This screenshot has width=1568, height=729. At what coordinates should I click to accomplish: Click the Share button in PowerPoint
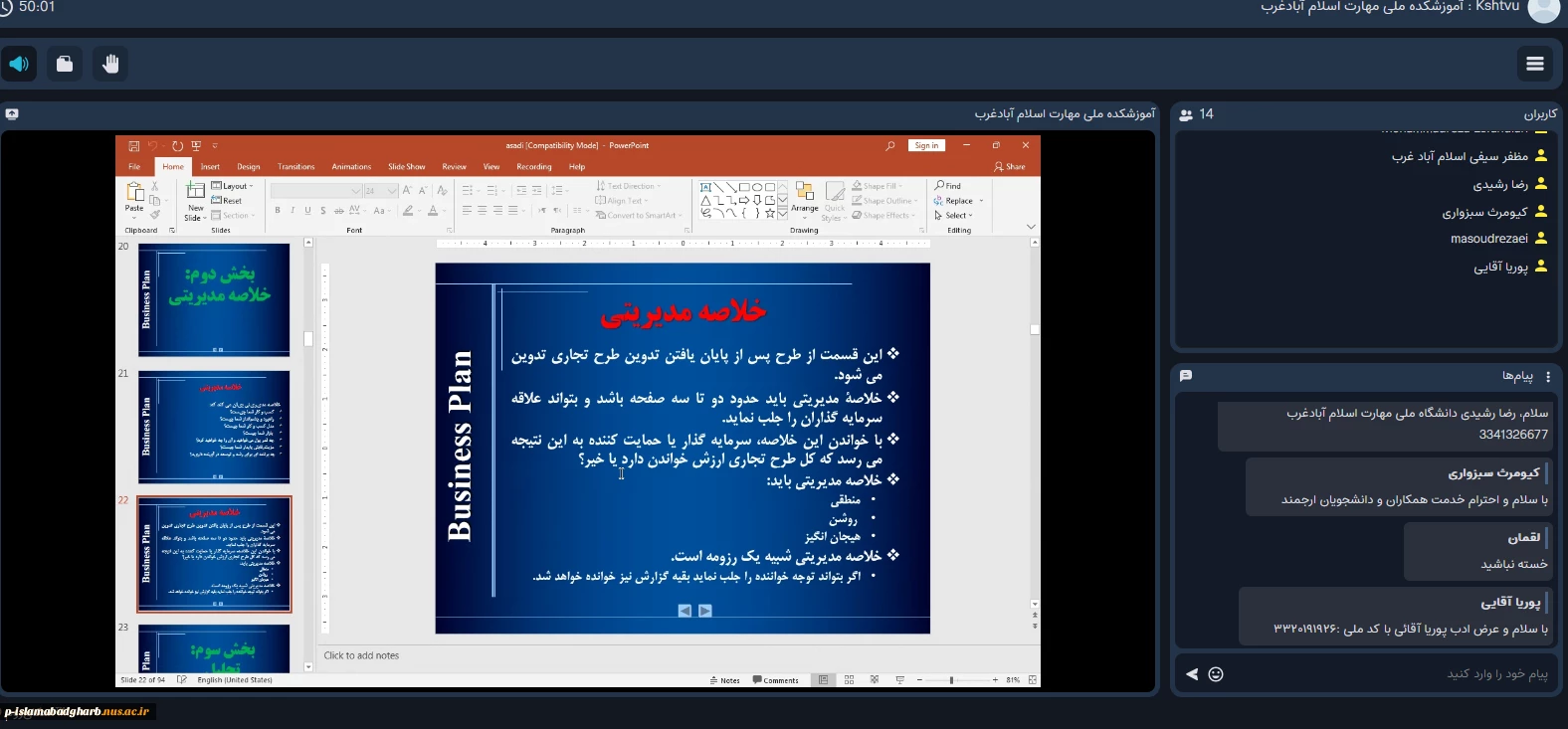(1010, 167)
